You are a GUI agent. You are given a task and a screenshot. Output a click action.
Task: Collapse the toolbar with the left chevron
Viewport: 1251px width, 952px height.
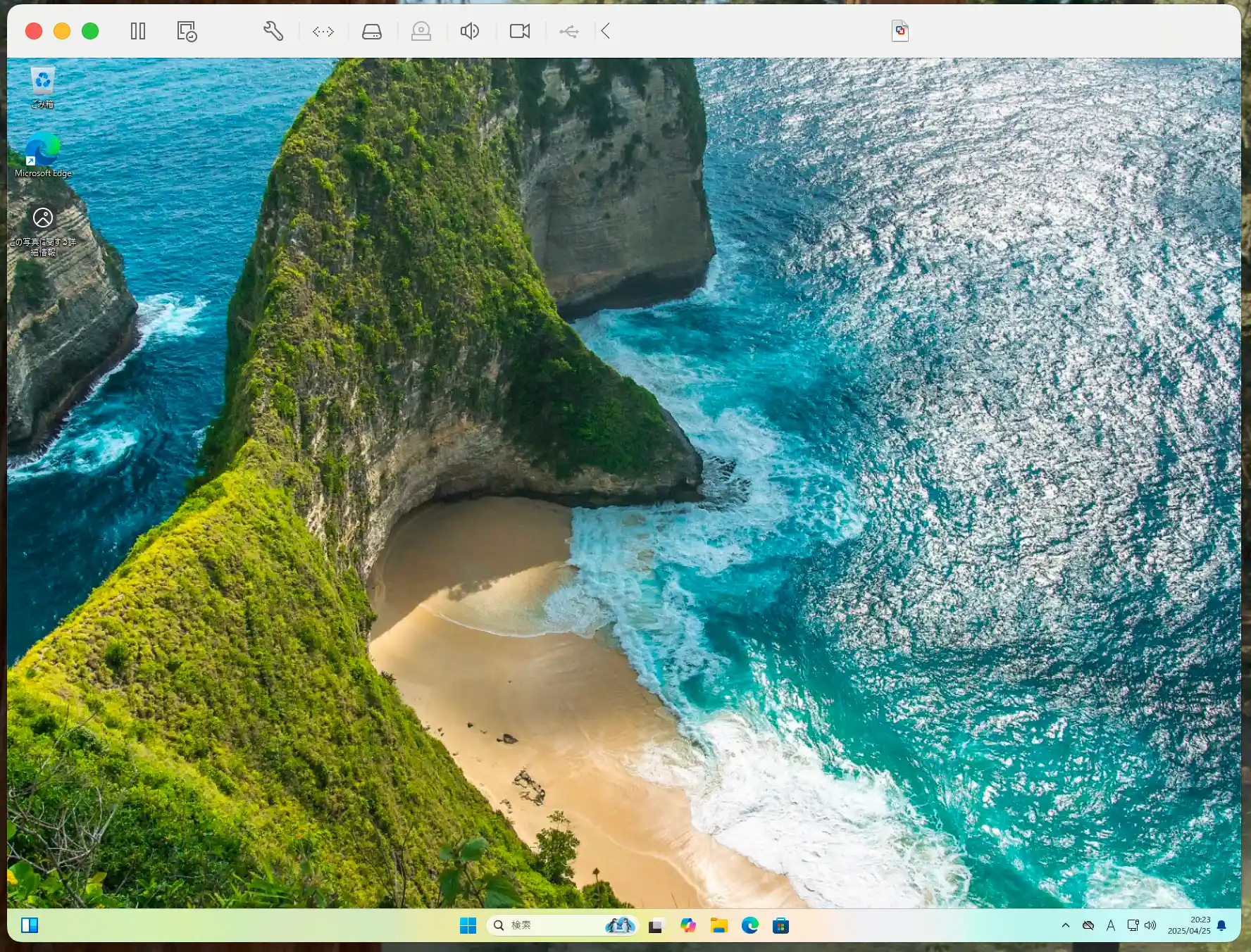[x=606, y=31]
